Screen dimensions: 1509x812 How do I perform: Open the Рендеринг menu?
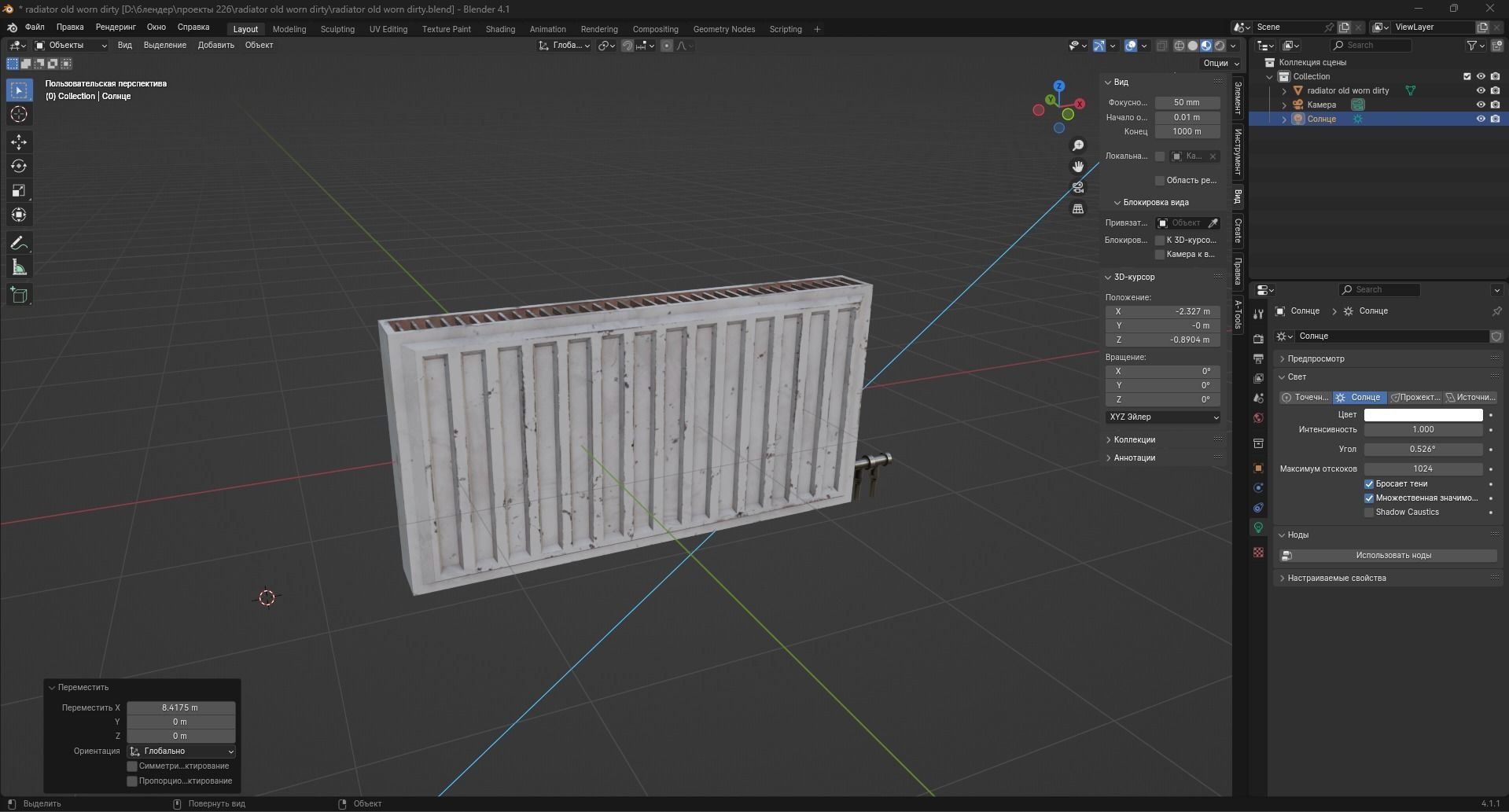click(116, 27)
